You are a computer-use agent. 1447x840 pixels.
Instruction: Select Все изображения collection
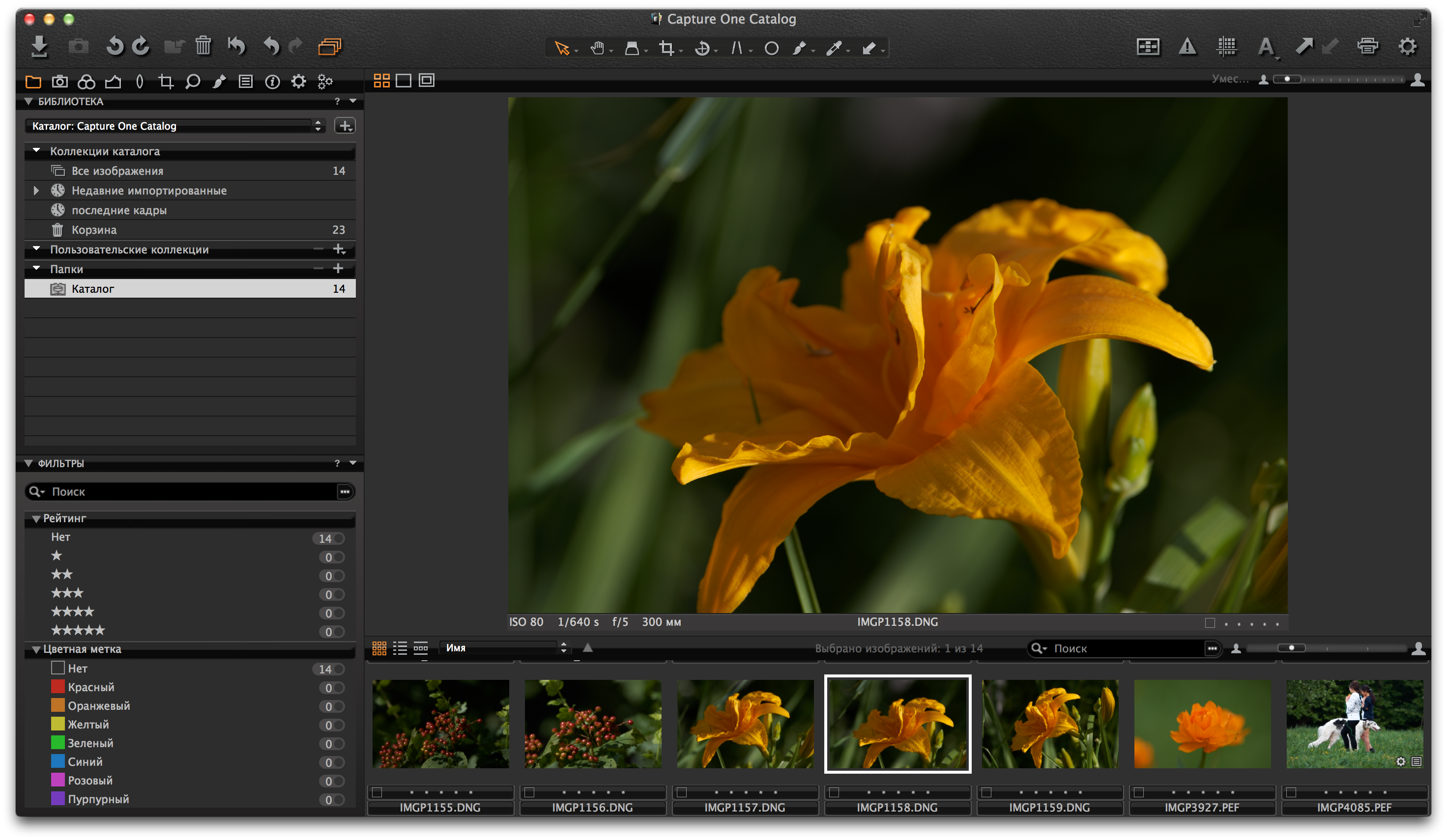coord(117,171)
